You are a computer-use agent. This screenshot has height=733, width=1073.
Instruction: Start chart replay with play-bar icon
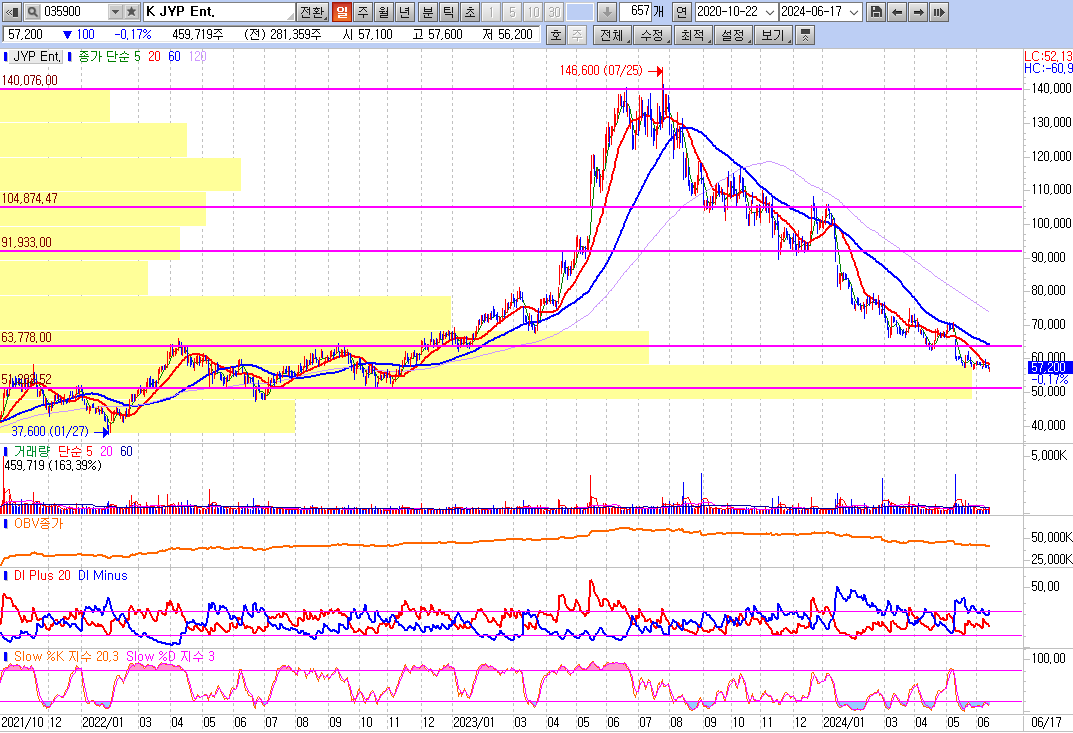click(x=940, y=12)
